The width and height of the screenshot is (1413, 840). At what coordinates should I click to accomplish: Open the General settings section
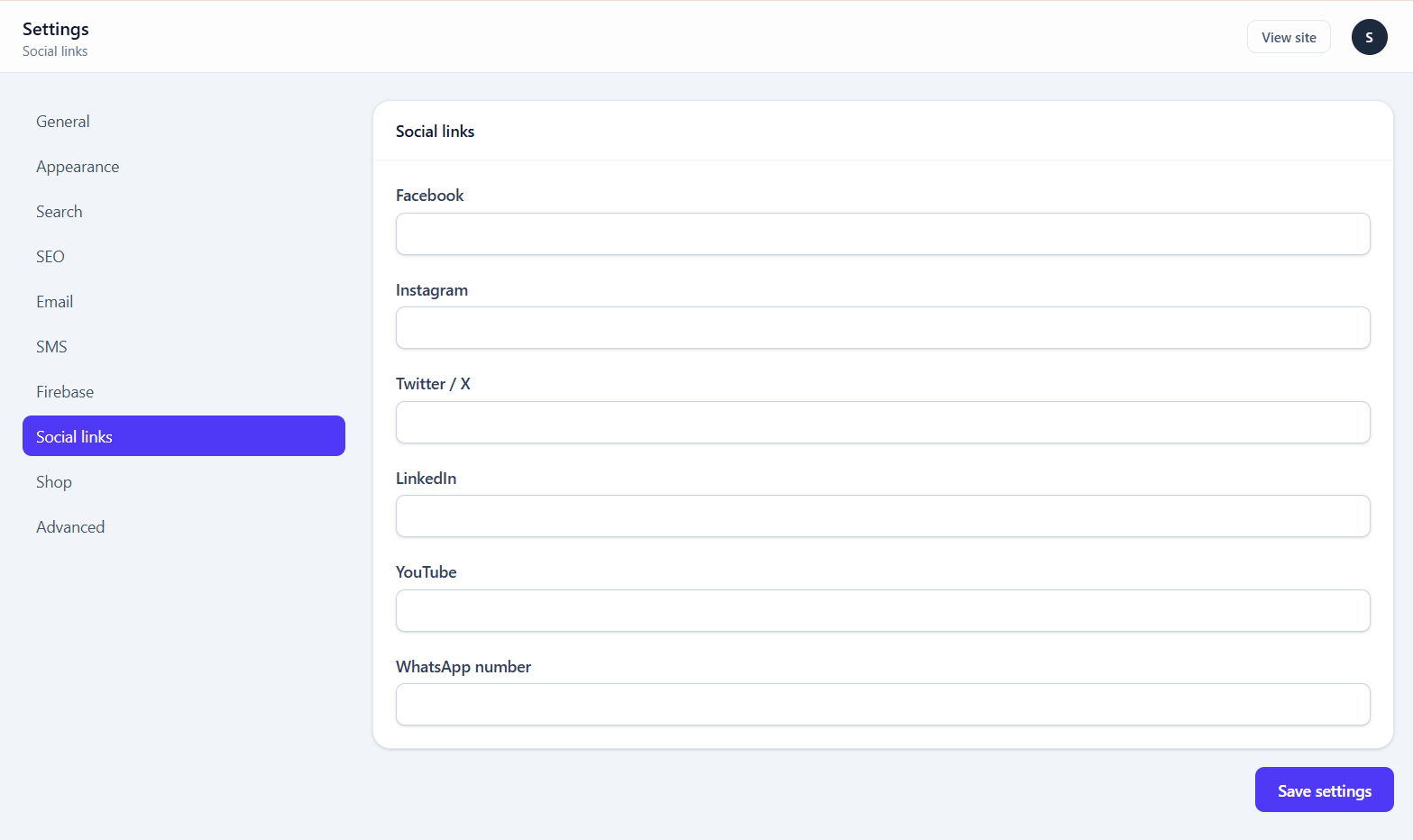click(184, 121)
